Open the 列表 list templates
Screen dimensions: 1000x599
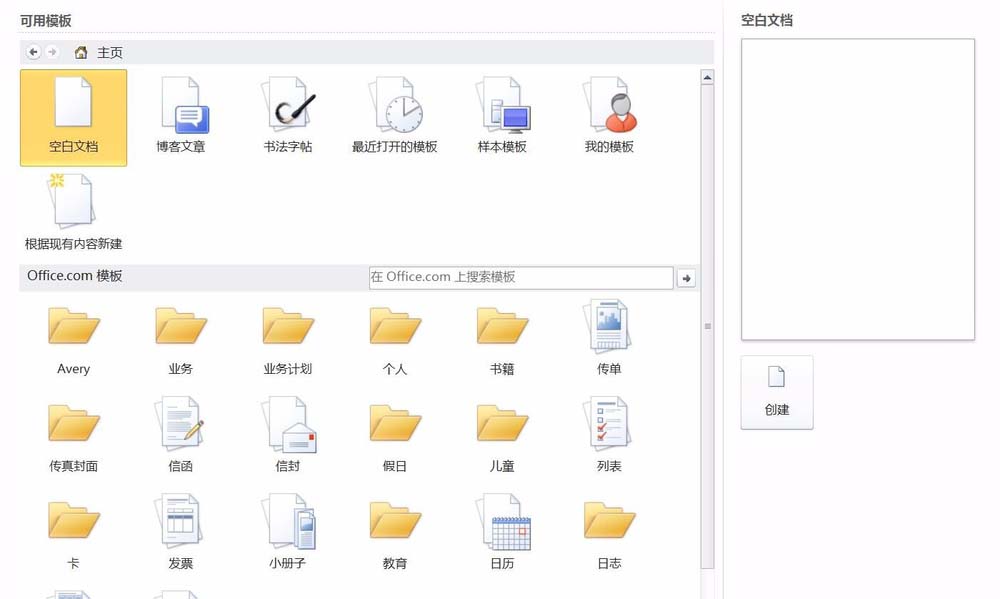(x=609, y=435)
